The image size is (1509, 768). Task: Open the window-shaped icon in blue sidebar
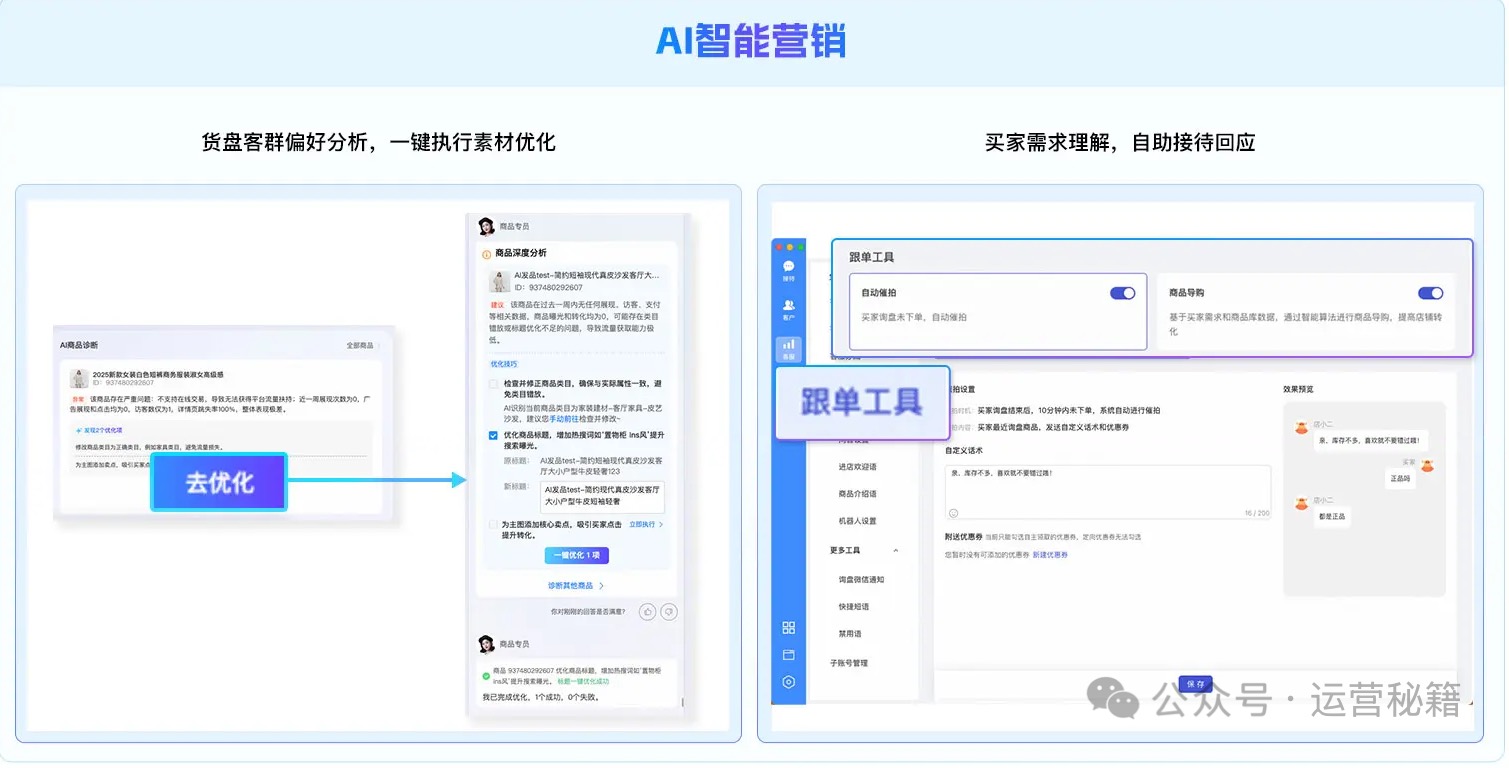click(788, 655)
